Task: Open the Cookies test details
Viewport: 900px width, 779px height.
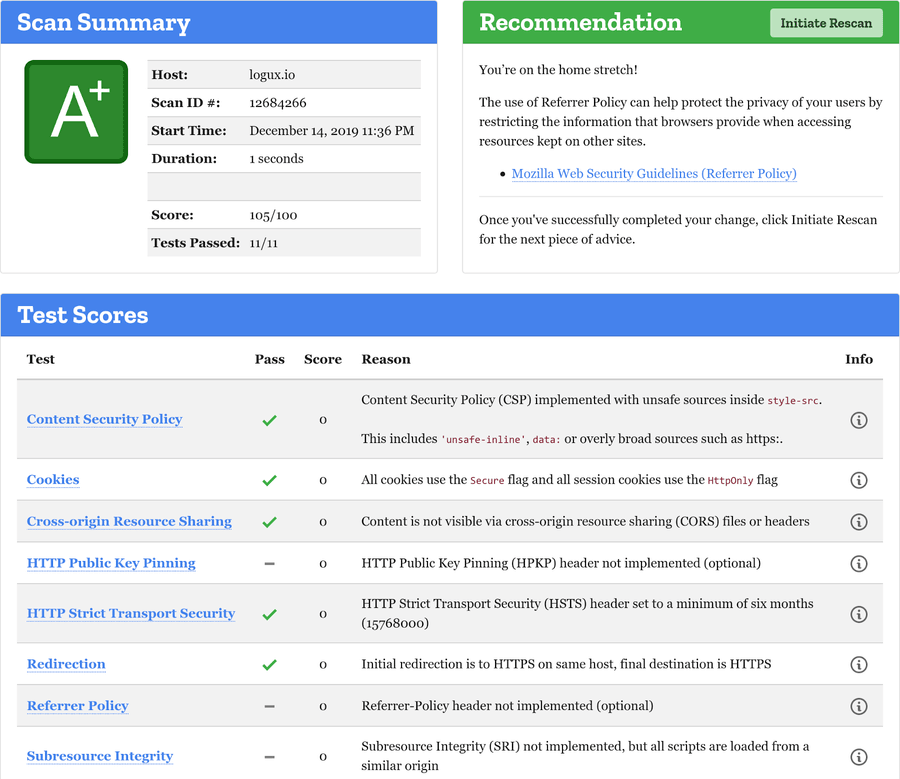Action: coord(52,479)
